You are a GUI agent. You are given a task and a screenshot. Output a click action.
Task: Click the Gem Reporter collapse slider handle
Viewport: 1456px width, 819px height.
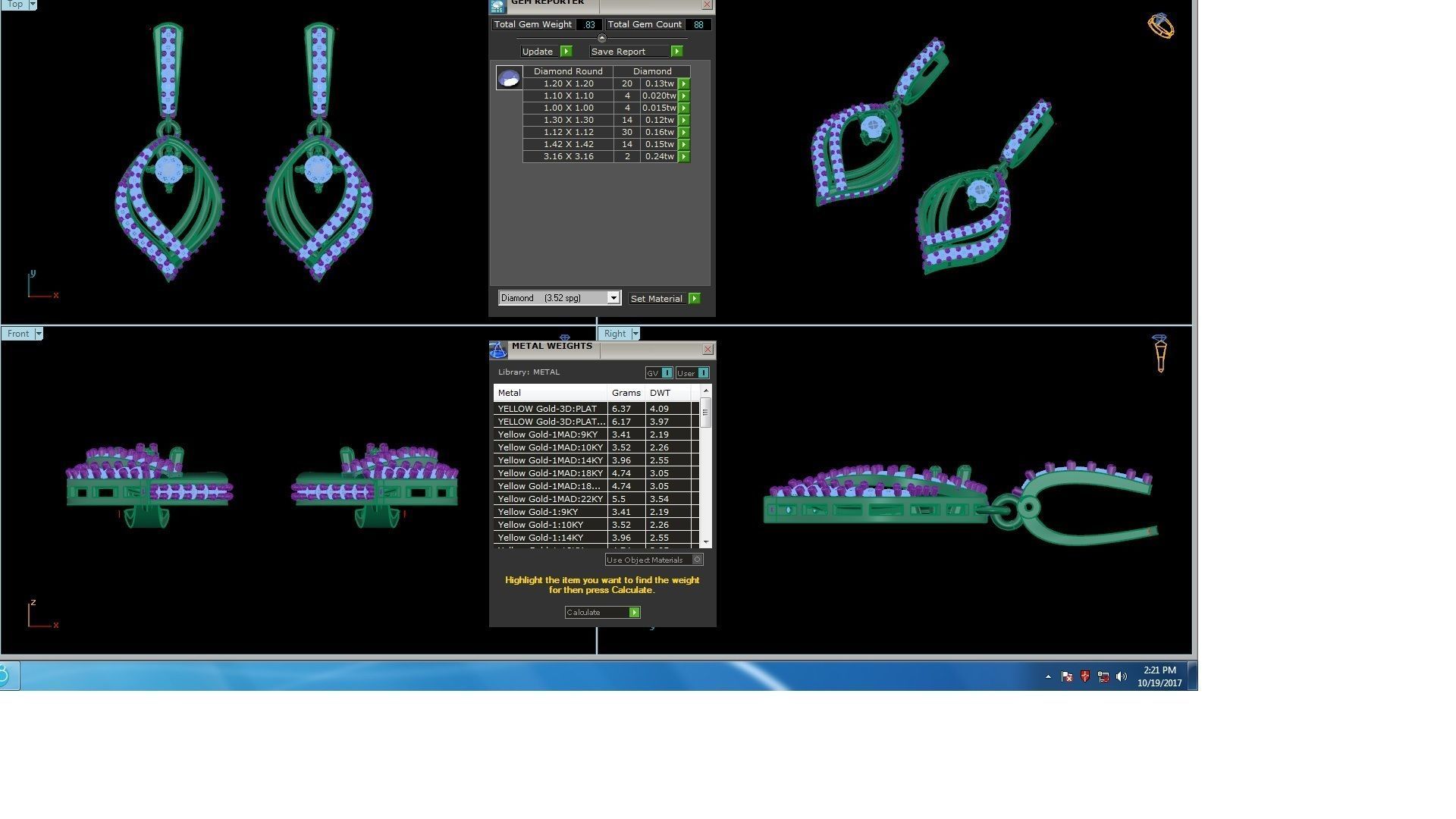pos(601,38)
